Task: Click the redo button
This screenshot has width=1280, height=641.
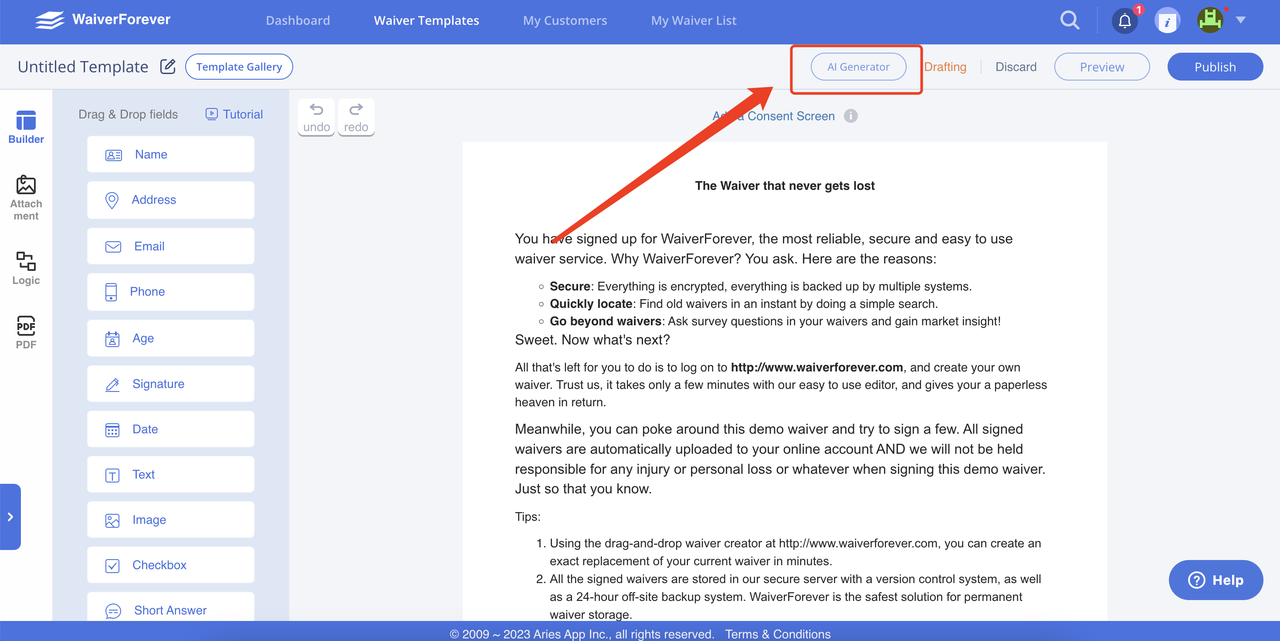Action: (356, 117)
